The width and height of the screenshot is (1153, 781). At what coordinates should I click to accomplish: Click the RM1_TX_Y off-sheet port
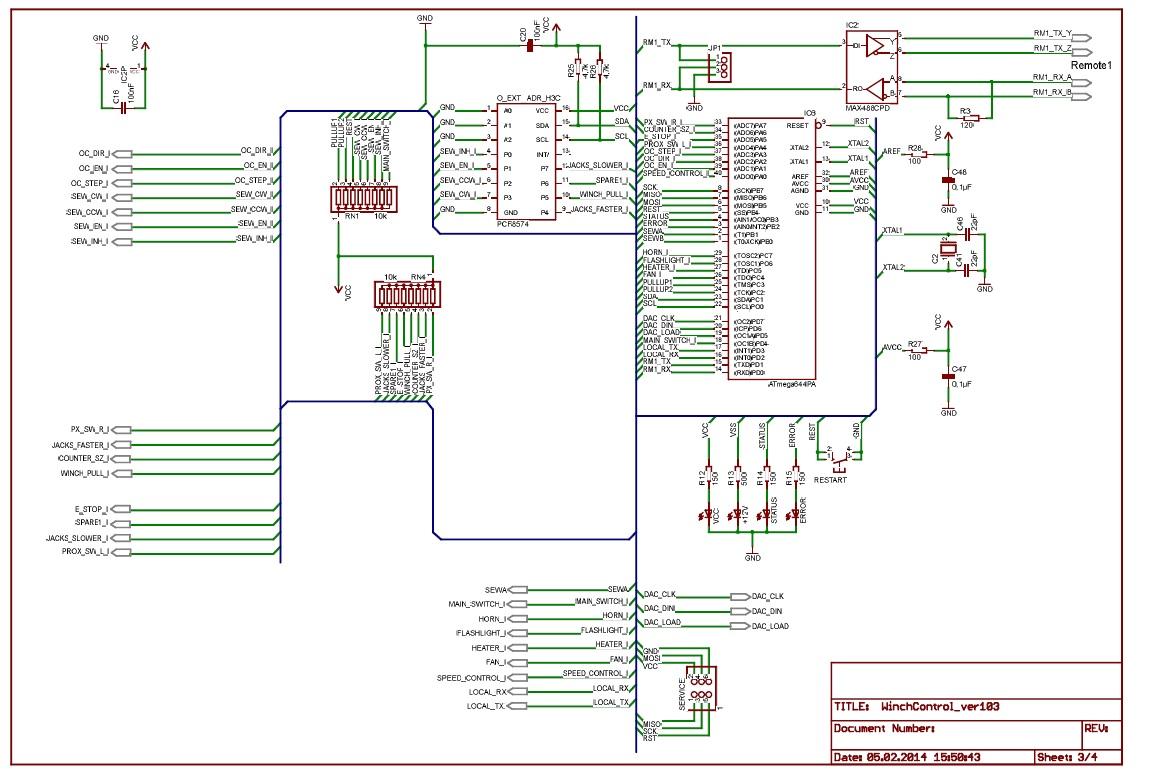pos(1082,38)
